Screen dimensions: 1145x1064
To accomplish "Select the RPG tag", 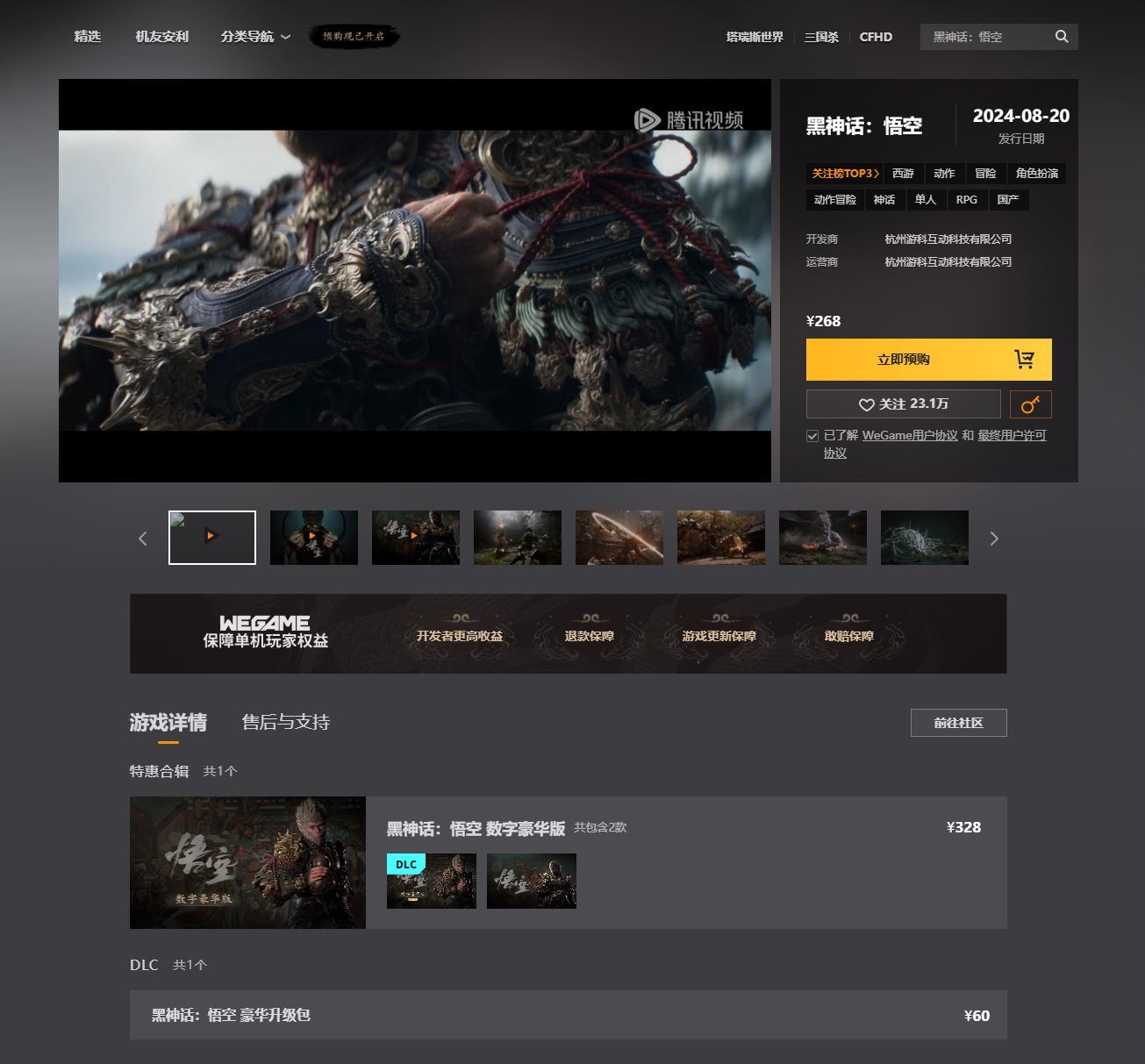I will point(967,200).
